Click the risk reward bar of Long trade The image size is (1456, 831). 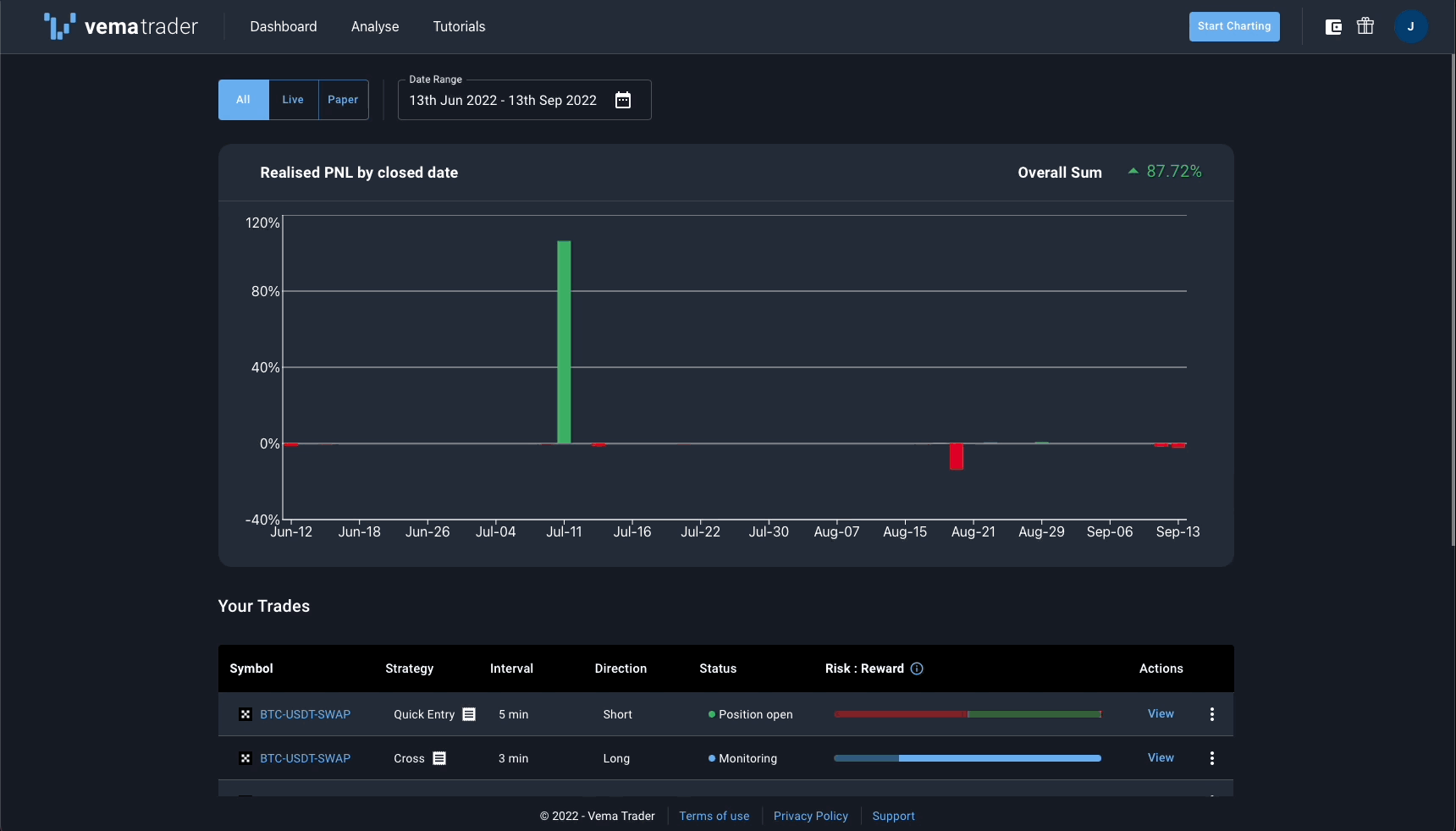tap(968, 758)
